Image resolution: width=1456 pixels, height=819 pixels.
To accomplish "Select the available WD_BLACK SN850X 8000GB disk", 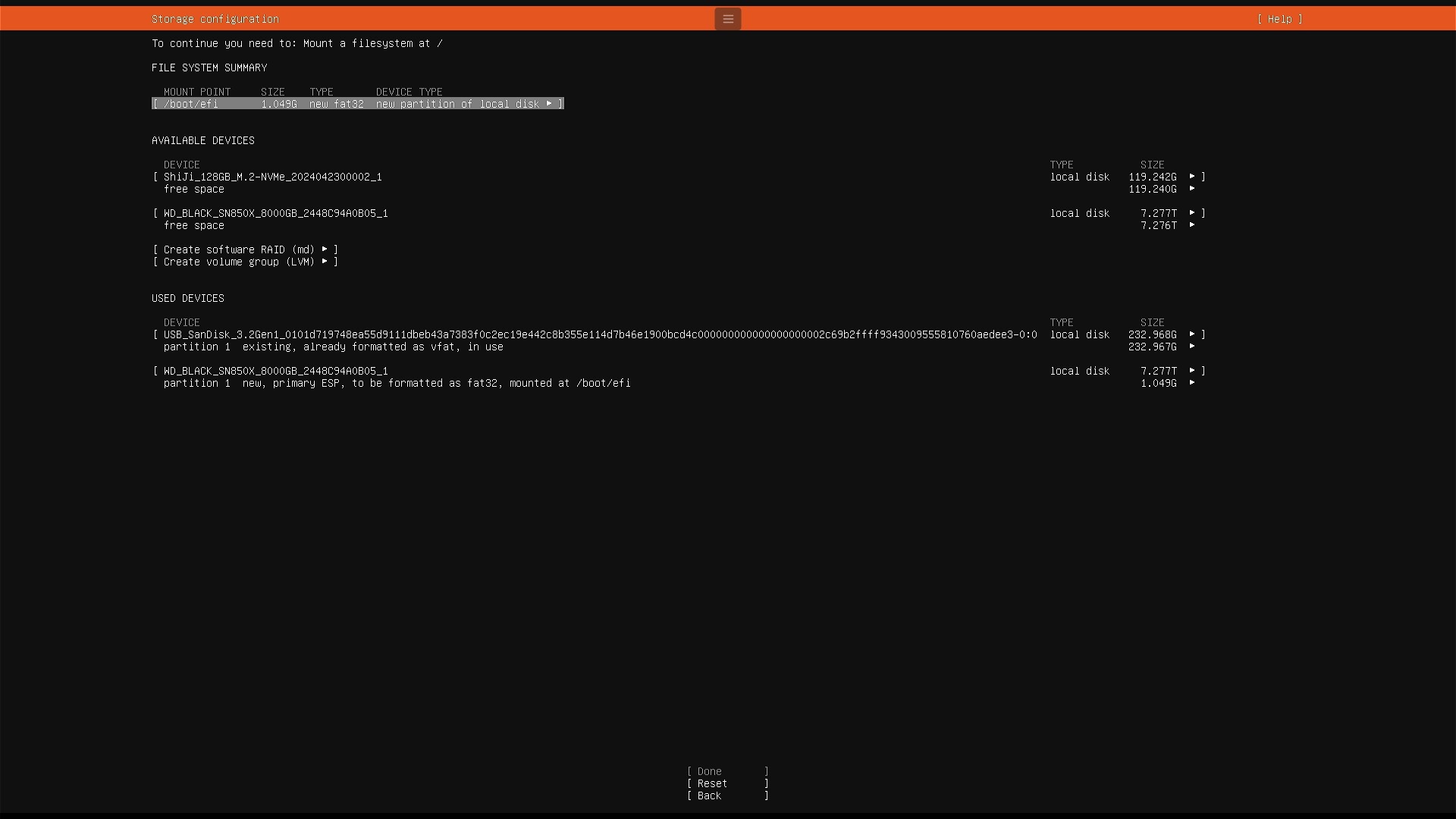I will [276, 213].
